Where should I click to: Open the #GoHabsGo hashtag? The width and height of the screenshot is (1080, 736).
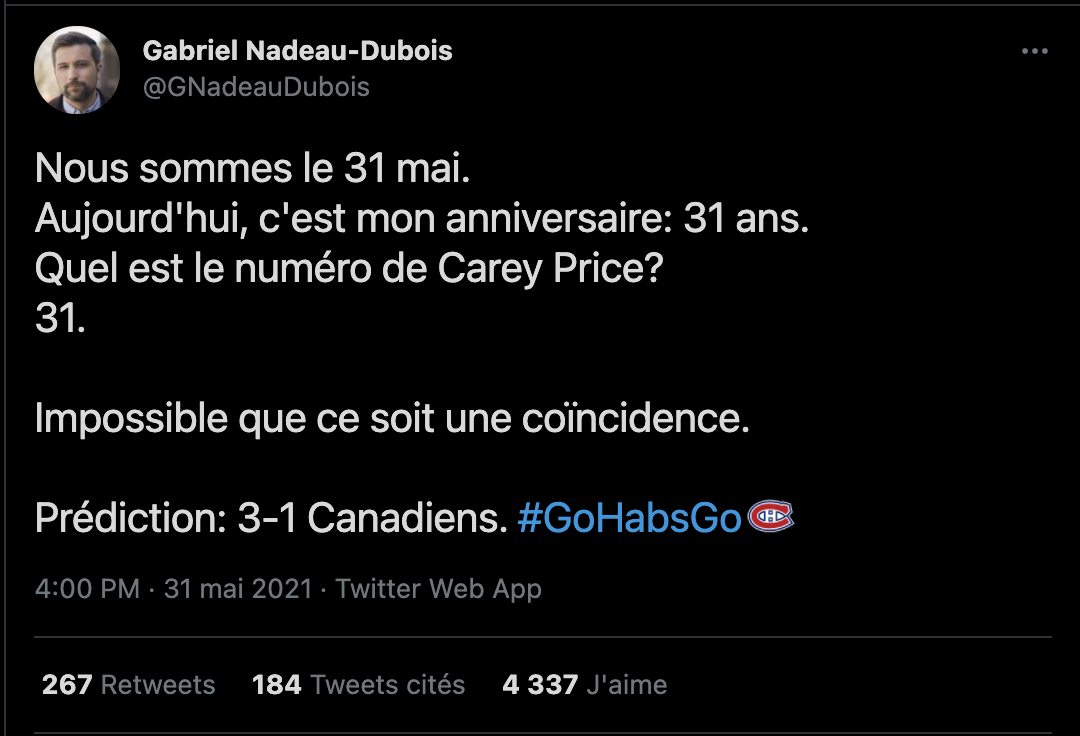pyautogui.click(x=630, y=518)
